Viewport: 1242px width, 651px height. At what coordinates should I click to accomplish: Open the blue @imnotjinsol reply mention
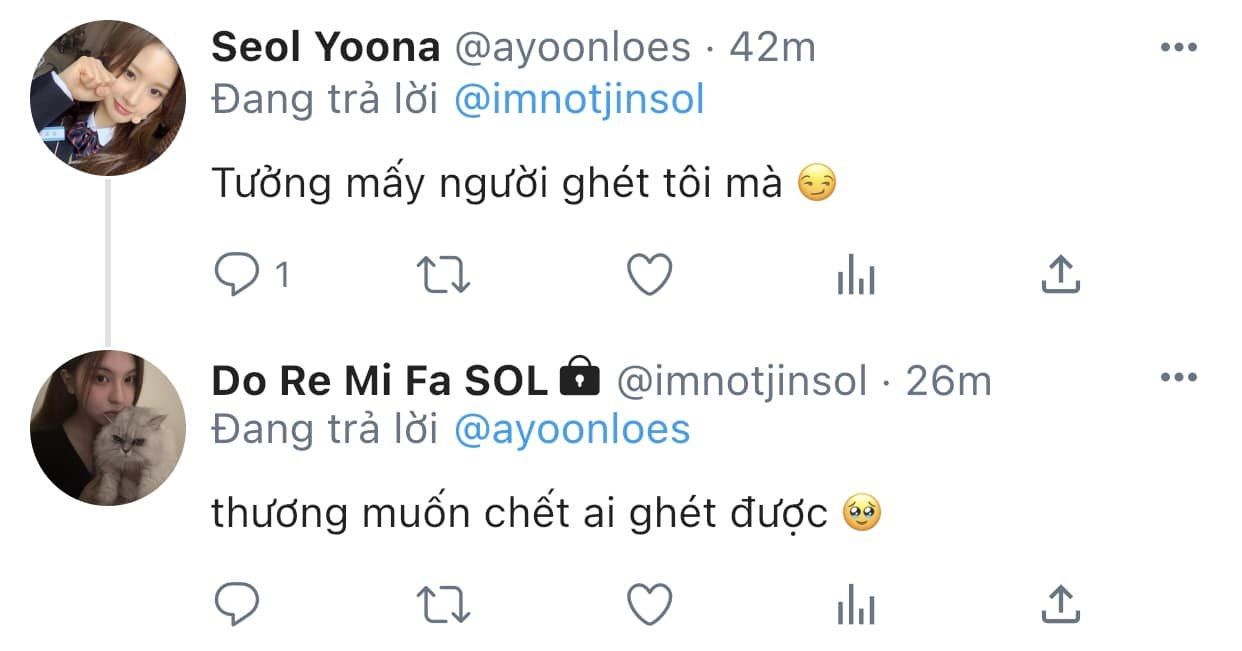point(579,100)
